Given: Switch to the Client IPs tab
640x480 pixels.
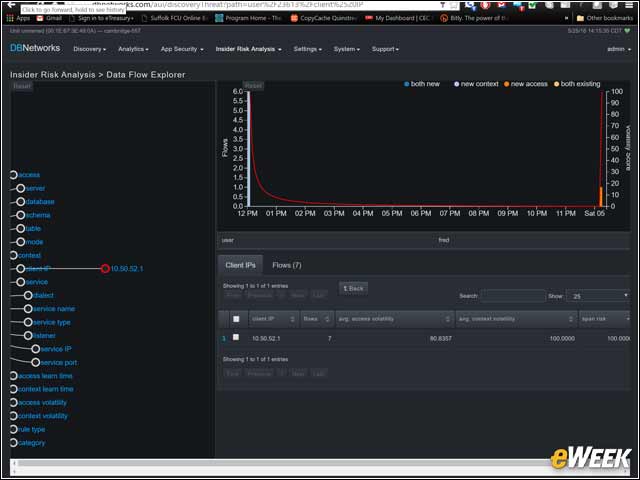Looking at the screenshot, I should click(240, 265).
